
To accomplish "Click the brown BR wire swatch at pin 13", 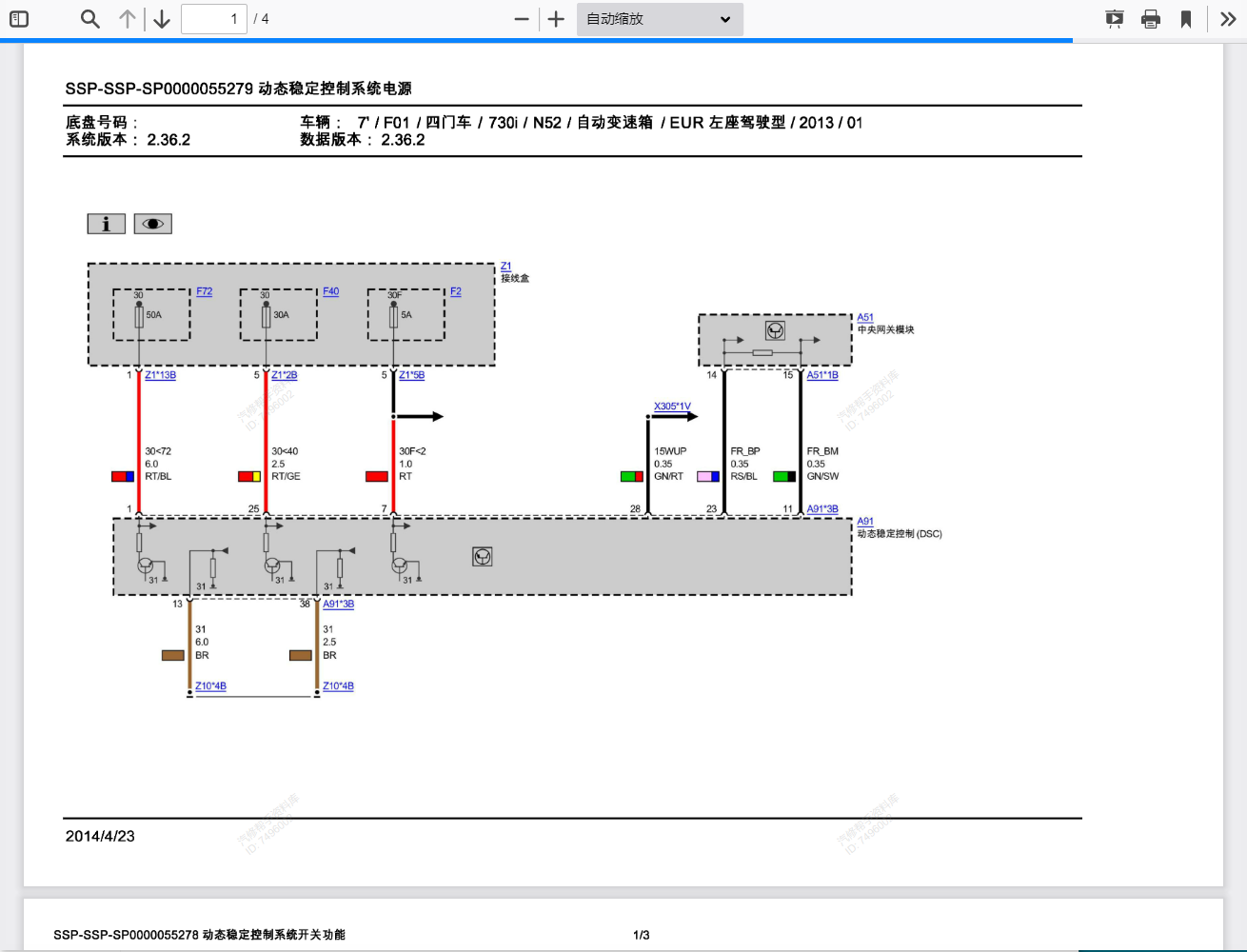I will [x=173, y=655].
